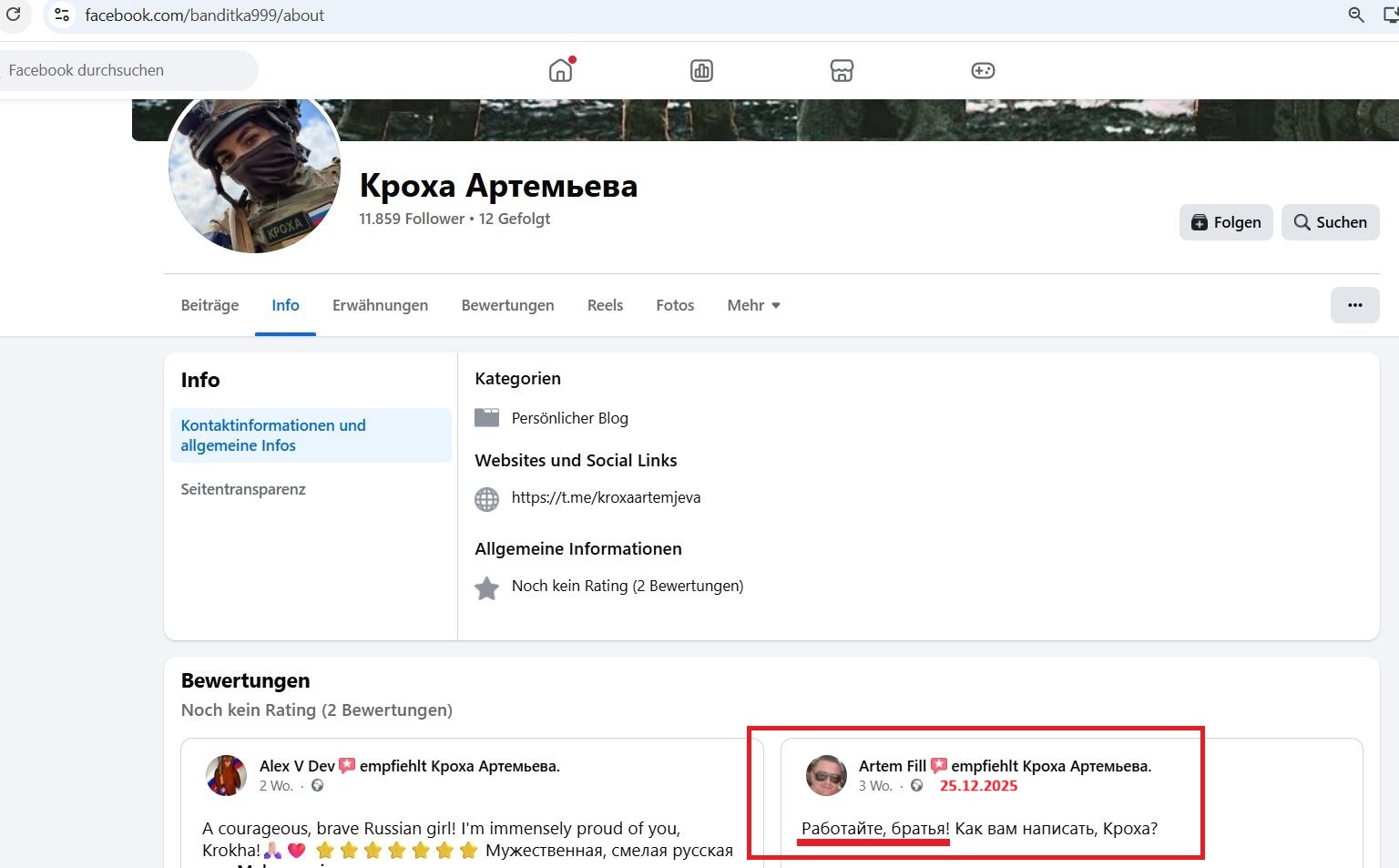Click the star icon next to Noch kein Rating
1399x868 pixels.
pos(487,587)
